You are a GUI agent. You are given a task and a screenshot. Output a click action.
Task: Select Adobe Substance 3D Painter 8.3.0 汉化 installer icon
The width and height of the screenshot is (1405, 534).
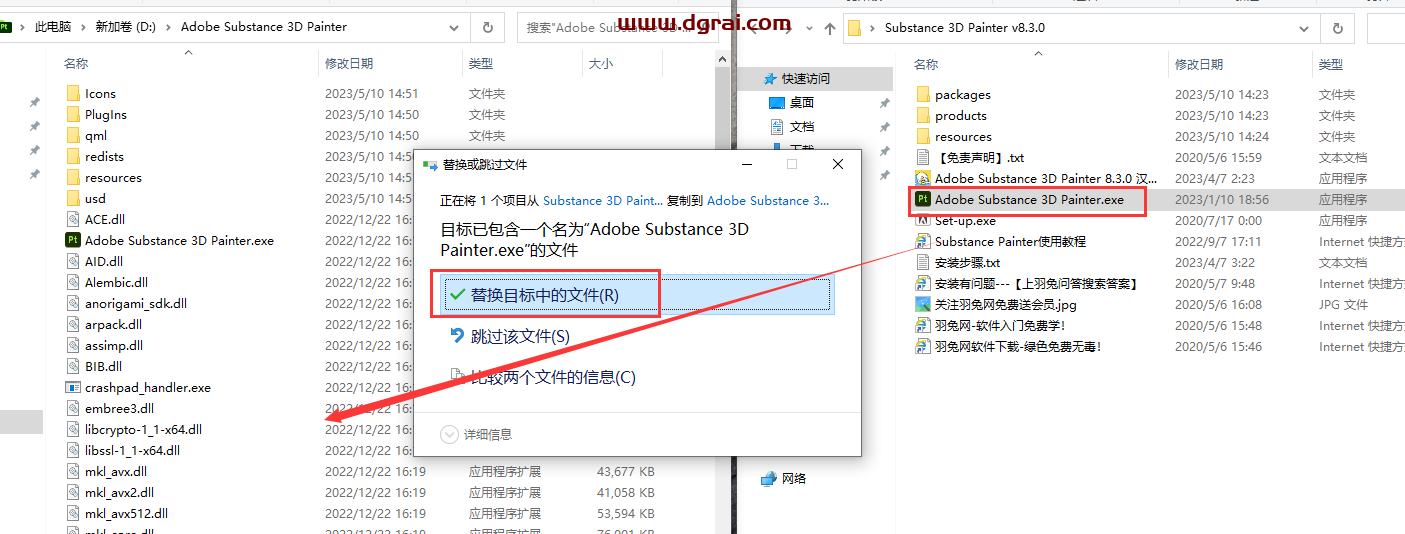923,178
